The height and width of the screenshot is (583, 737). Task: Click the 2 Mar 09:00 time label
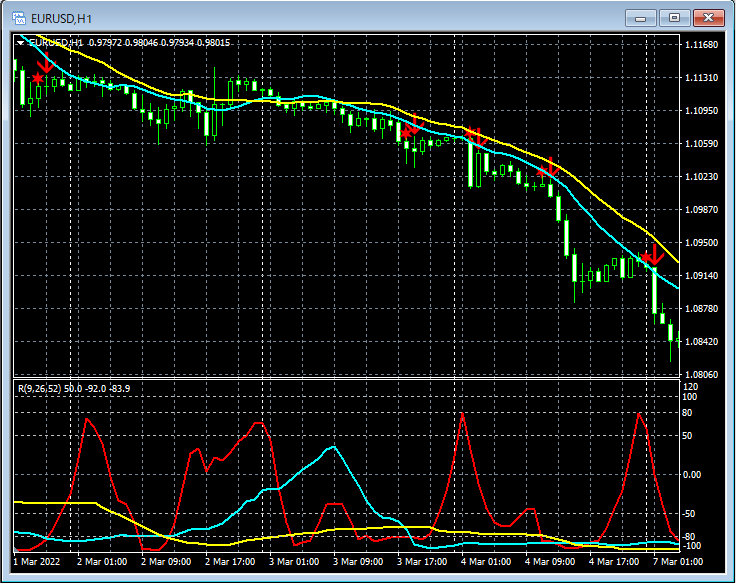[166, 562]
